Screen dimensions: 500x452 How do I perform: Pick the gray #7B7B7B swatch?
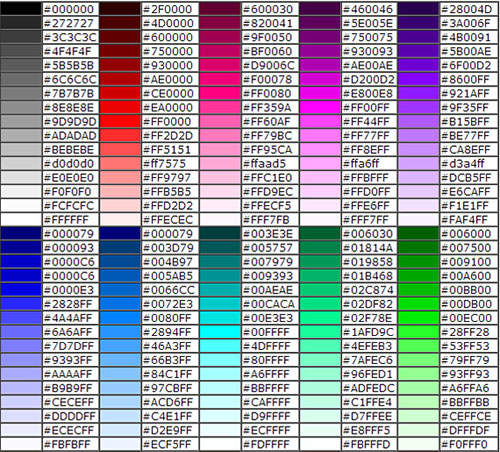tap(21, 93)
